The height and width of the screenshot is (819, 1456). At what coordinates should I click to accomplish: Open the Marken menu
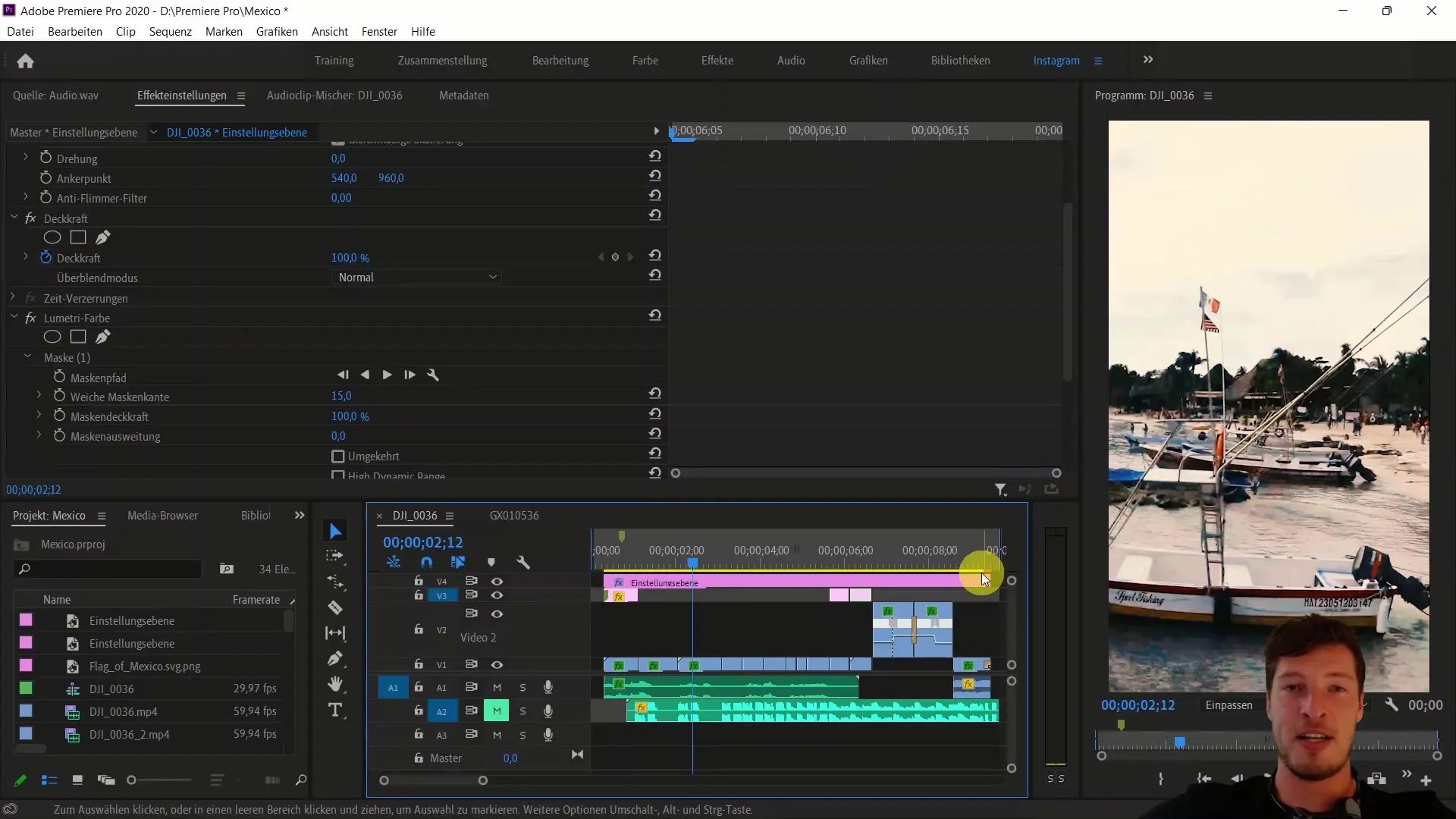[224, 31]
